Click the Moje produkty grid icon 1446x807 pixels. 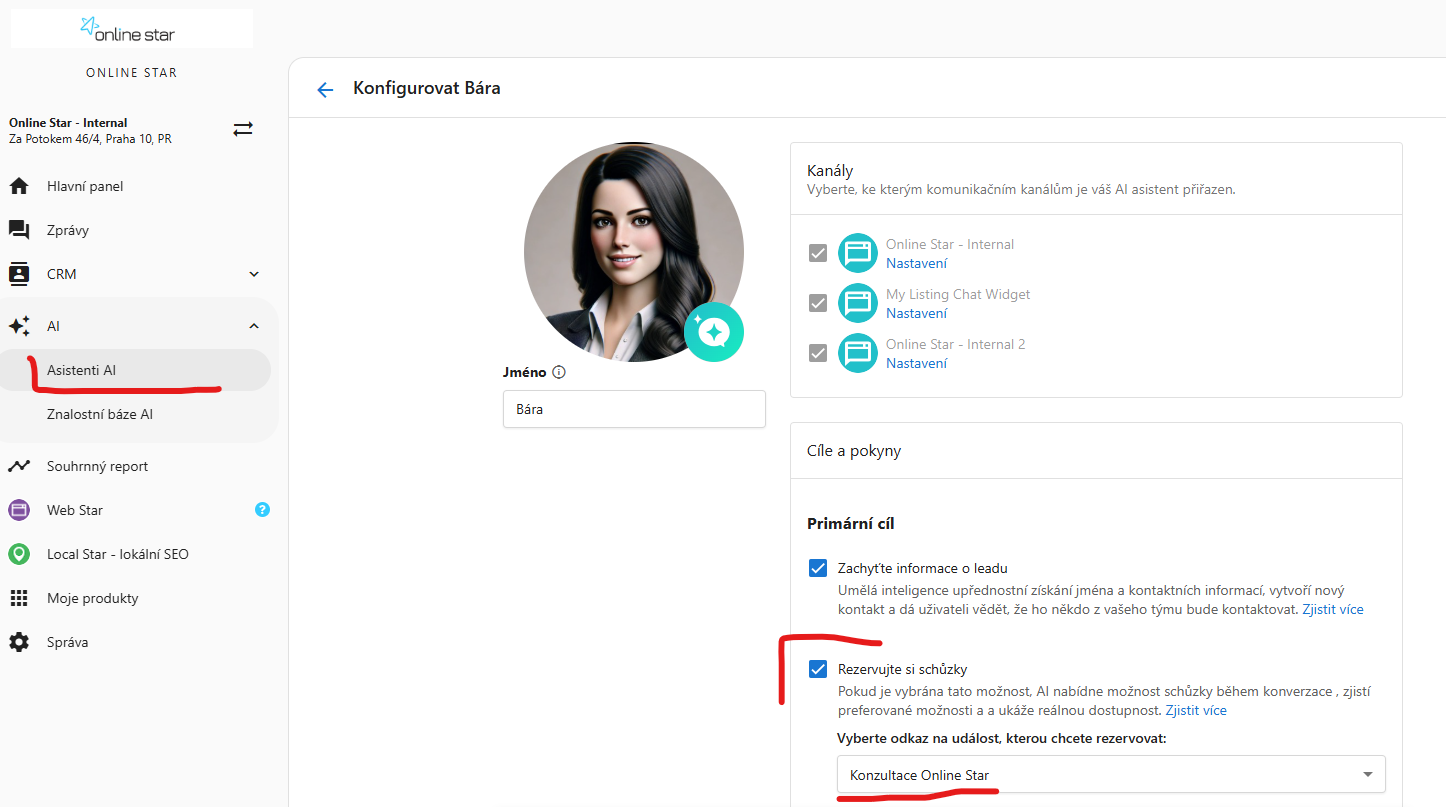pos(19,598)
